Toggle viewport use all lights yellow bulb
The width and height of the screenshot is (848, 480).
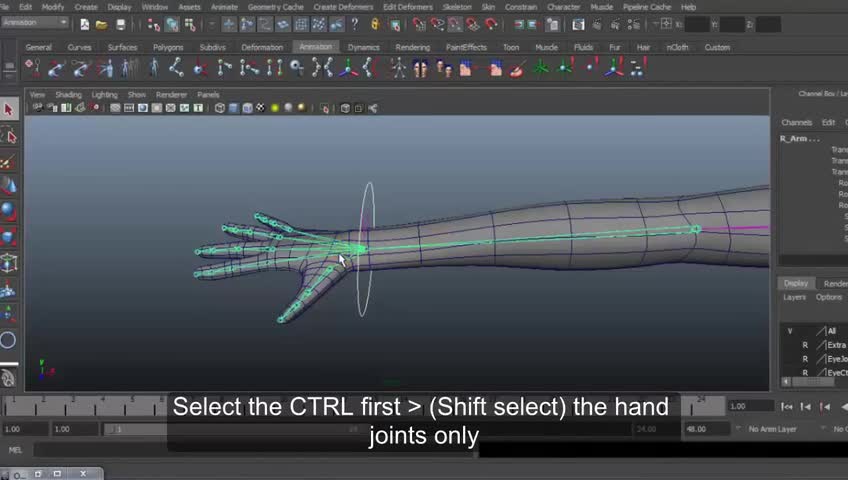275,108
